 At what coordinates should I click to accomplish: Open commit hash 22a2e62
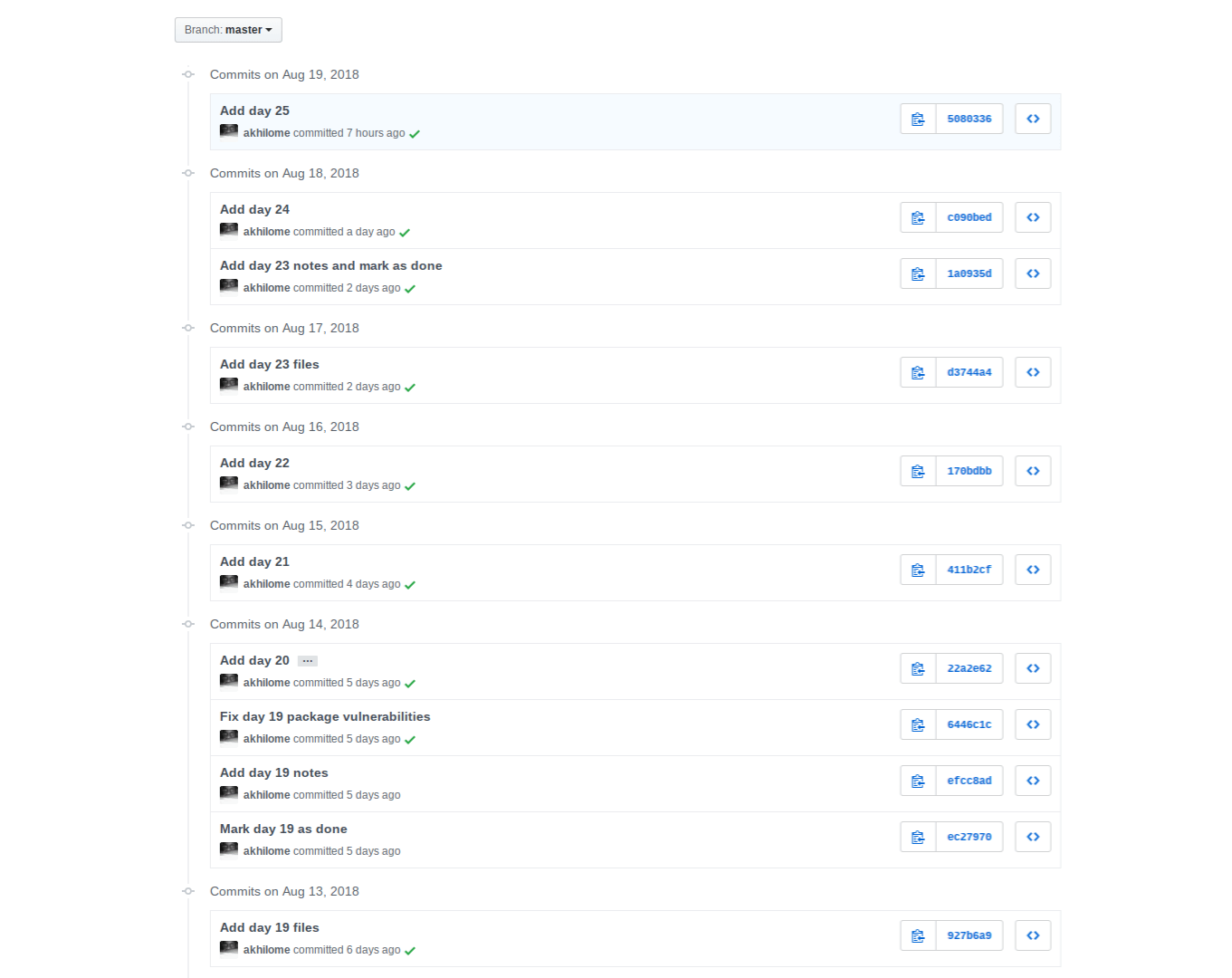click(x=969, y=668)
